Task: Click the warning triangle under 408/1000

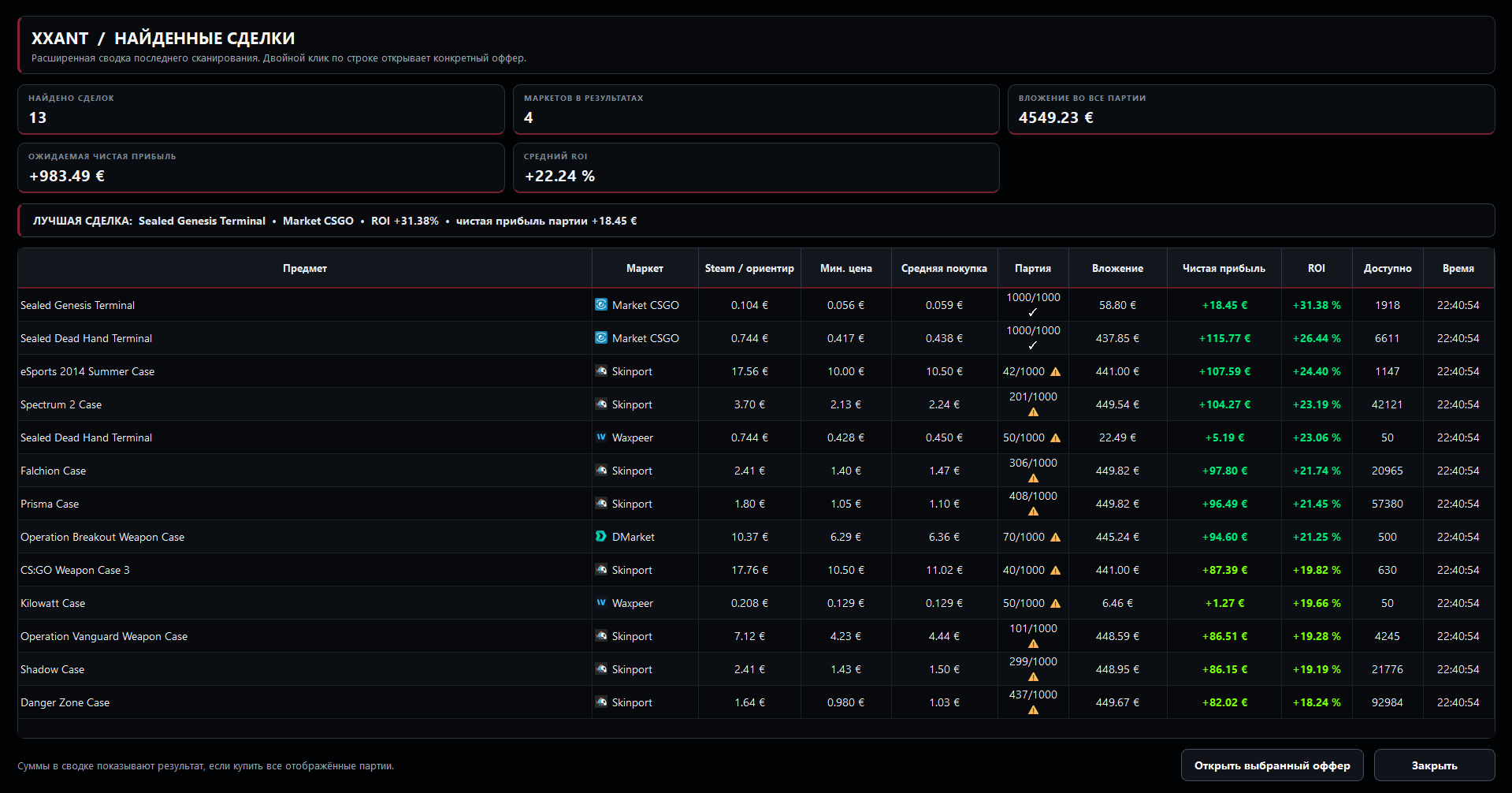Action: click(x=1033, y=511)
